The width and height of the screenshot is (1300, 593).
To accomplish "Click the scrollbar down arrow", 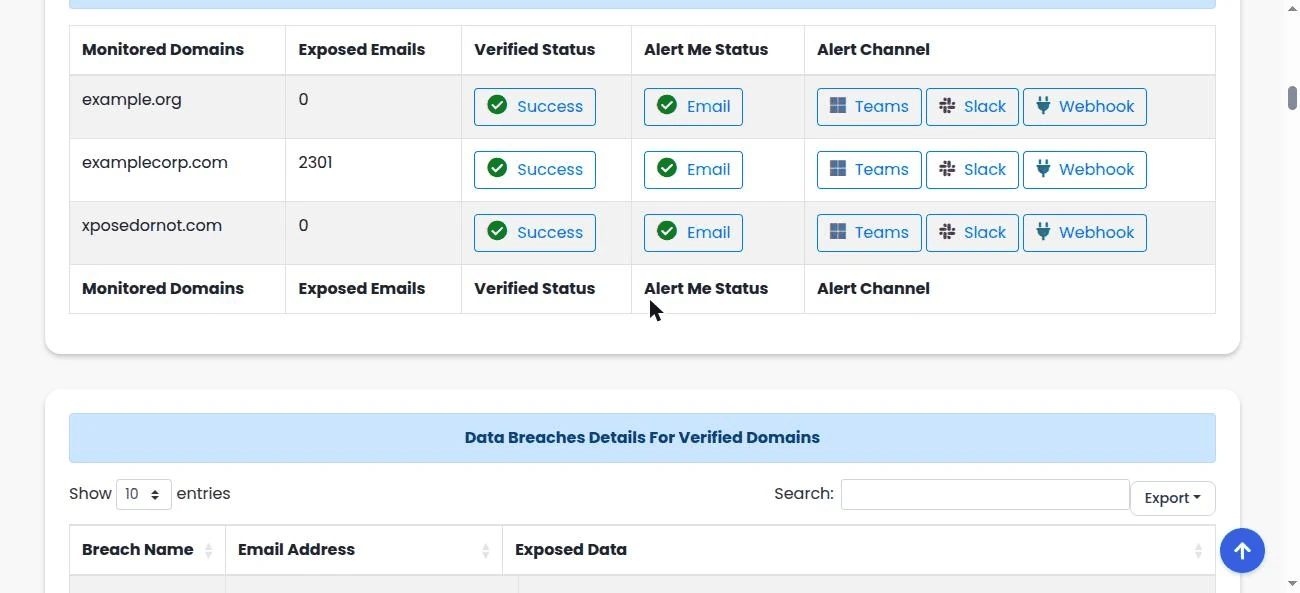I will point(1292,583).
